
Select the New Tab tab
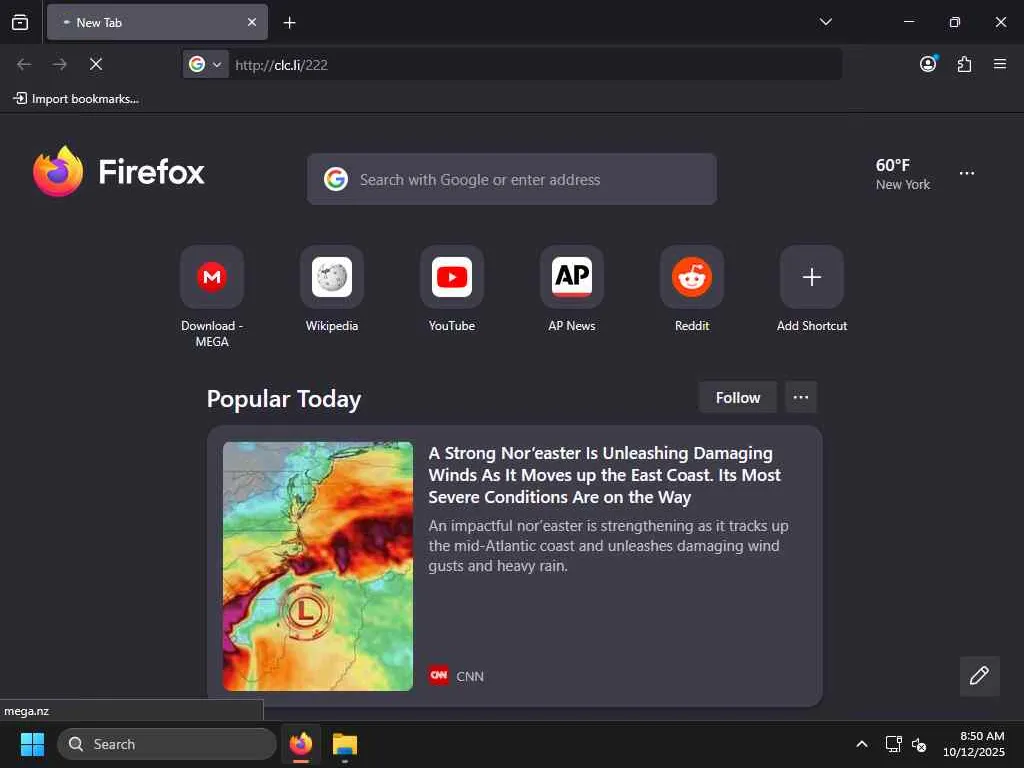click(157, 22)
